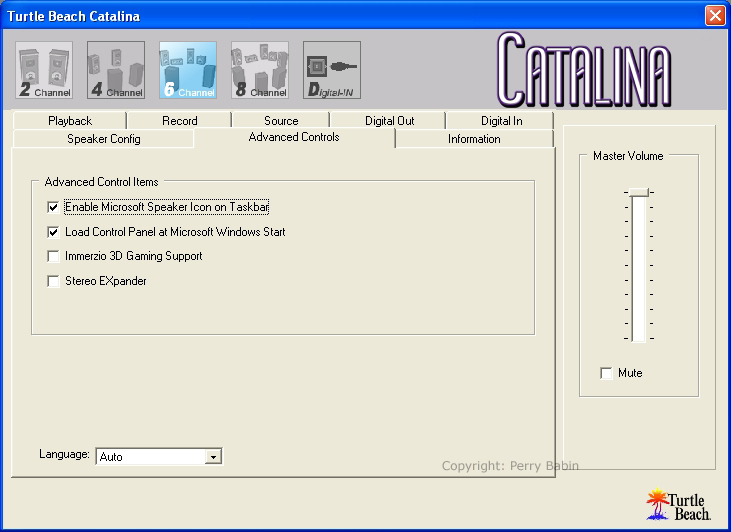The image size is (731, 532).
Task: Uncheck Load Control Panel at Windows Start
Action: pos(54,232)
